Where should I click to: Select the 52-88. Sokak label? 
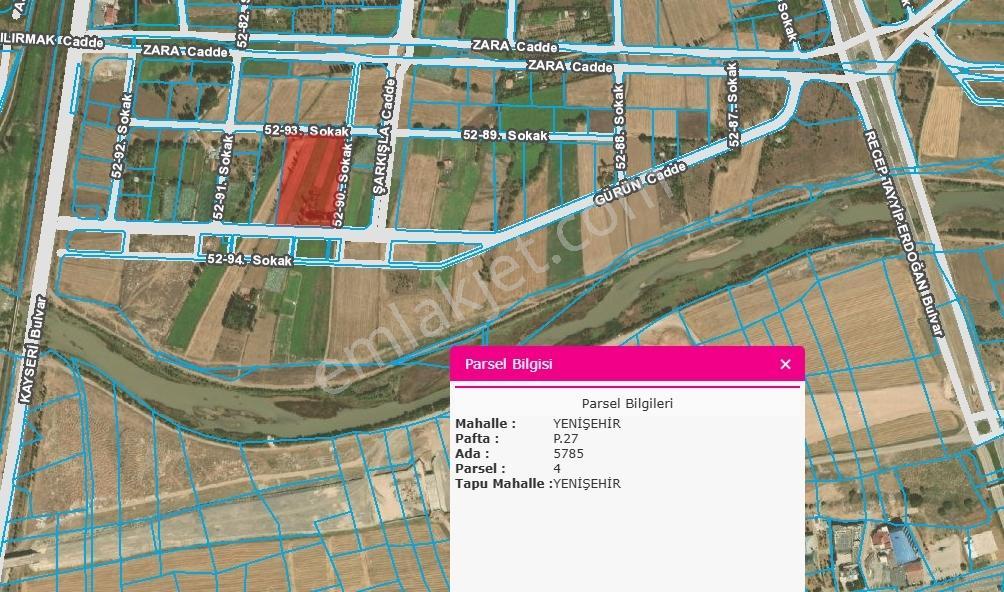[619, 127]
